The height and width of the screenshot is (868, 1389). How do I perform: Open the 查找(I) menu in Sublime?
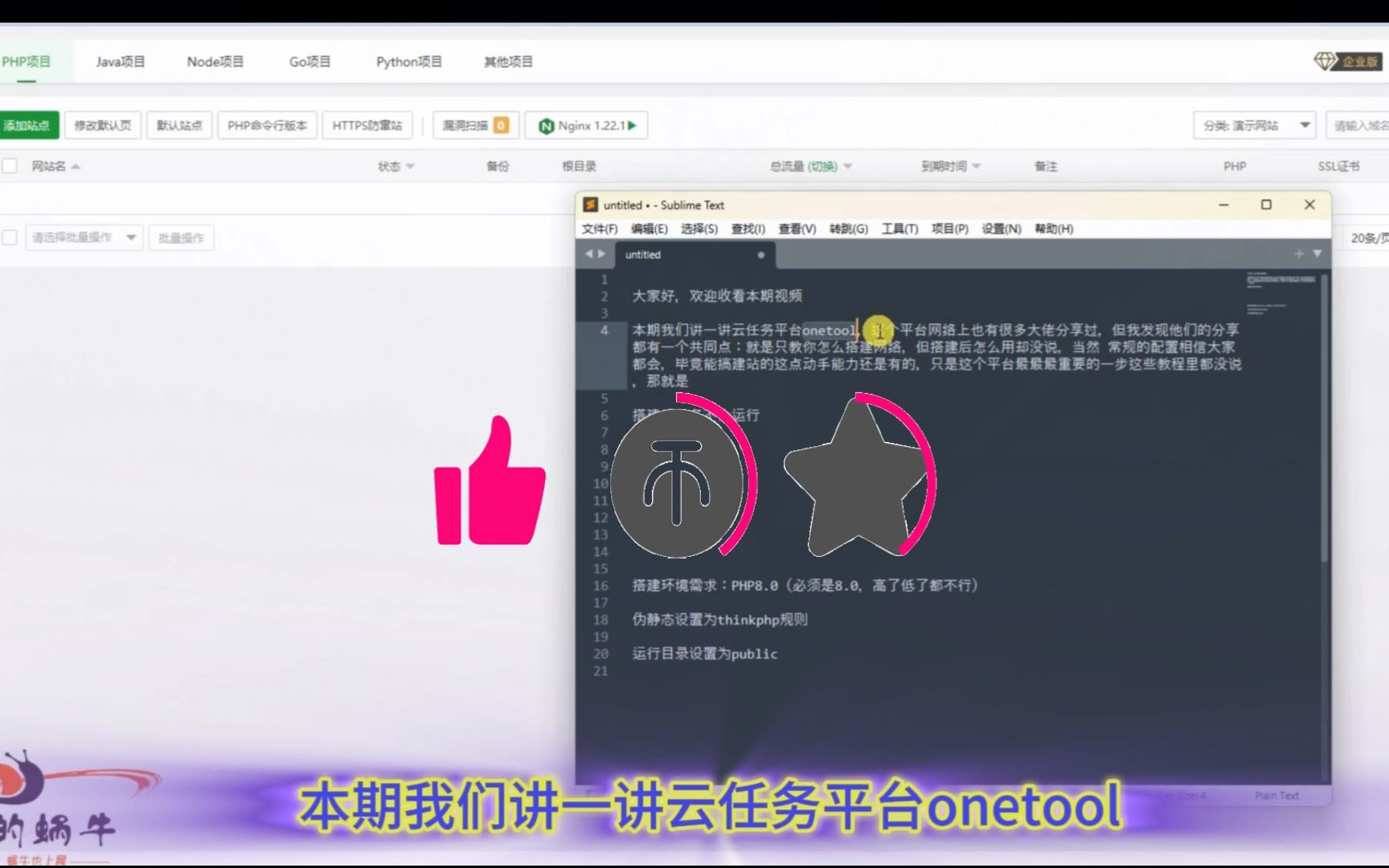748,229
